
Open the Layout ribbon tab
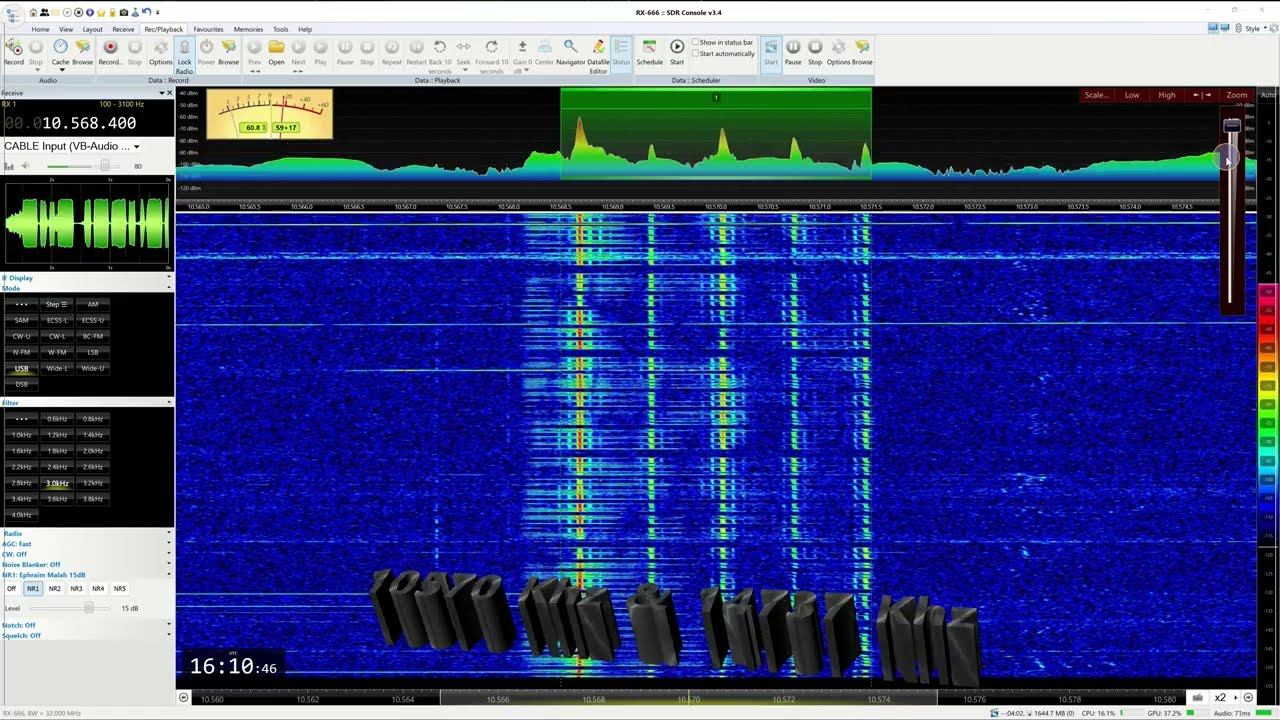(92, 29)
